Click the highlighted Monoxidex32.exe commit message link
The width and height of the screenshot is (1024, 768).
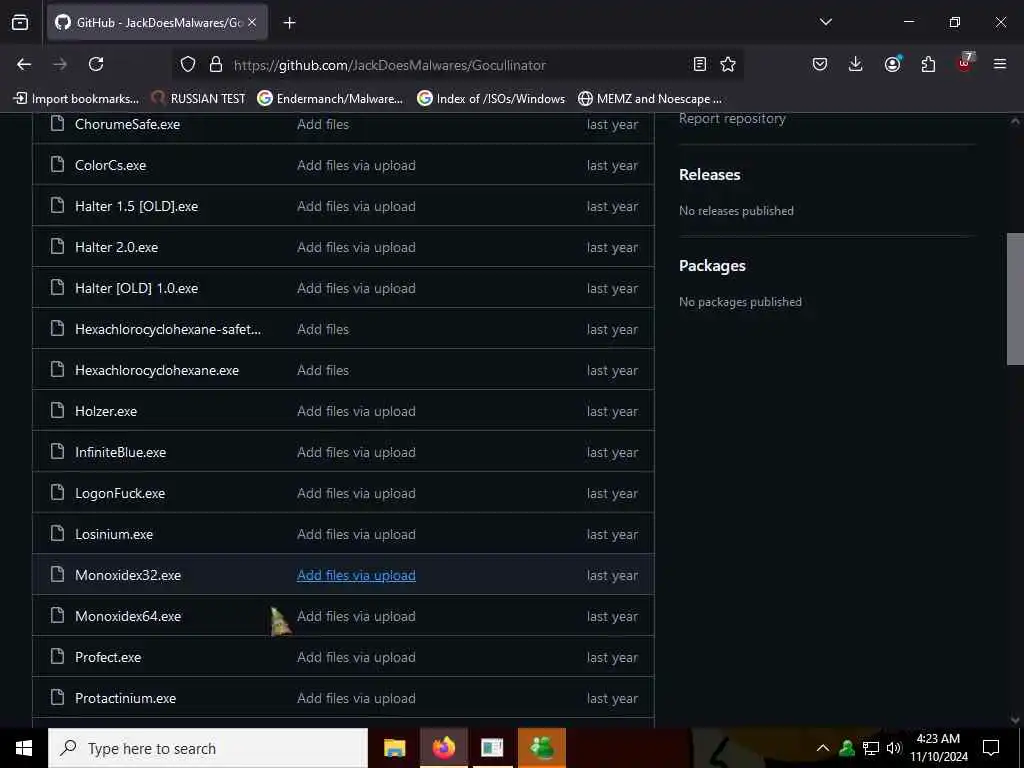click(356, 575)
